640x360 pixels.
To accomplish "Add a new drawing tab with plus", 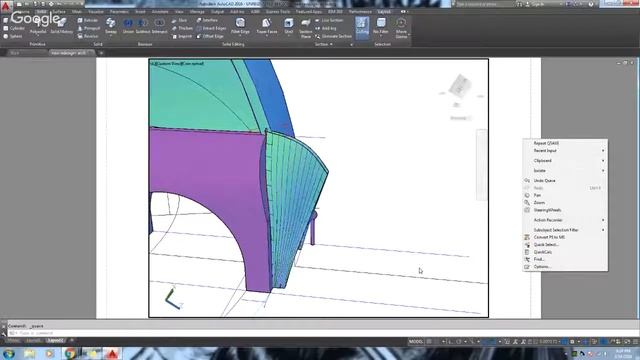I will (101, 53).
